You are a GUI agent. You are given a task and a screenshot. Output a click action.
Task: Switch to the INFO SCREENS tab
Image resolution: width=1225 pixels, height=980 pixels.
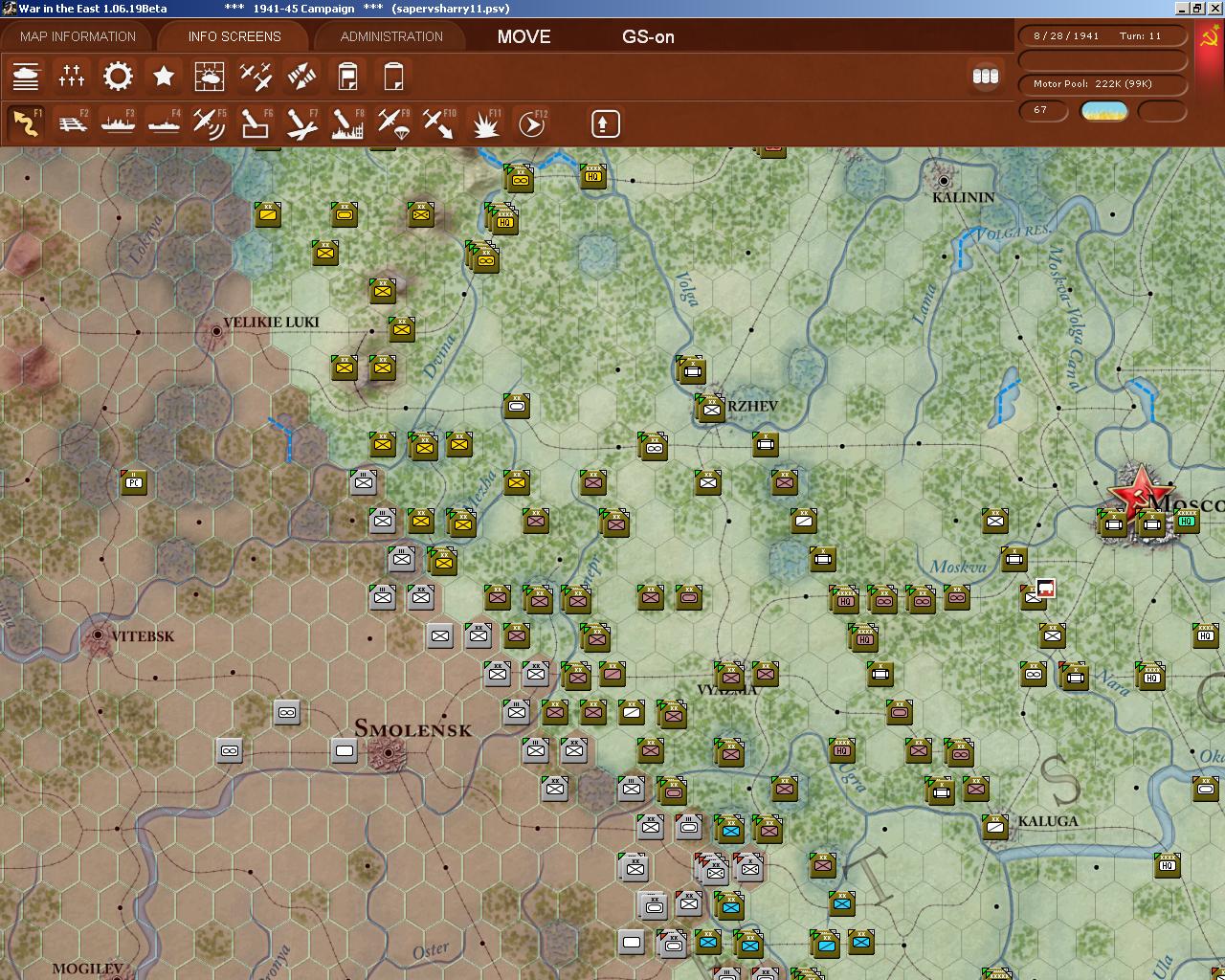(x=234, y=36)
